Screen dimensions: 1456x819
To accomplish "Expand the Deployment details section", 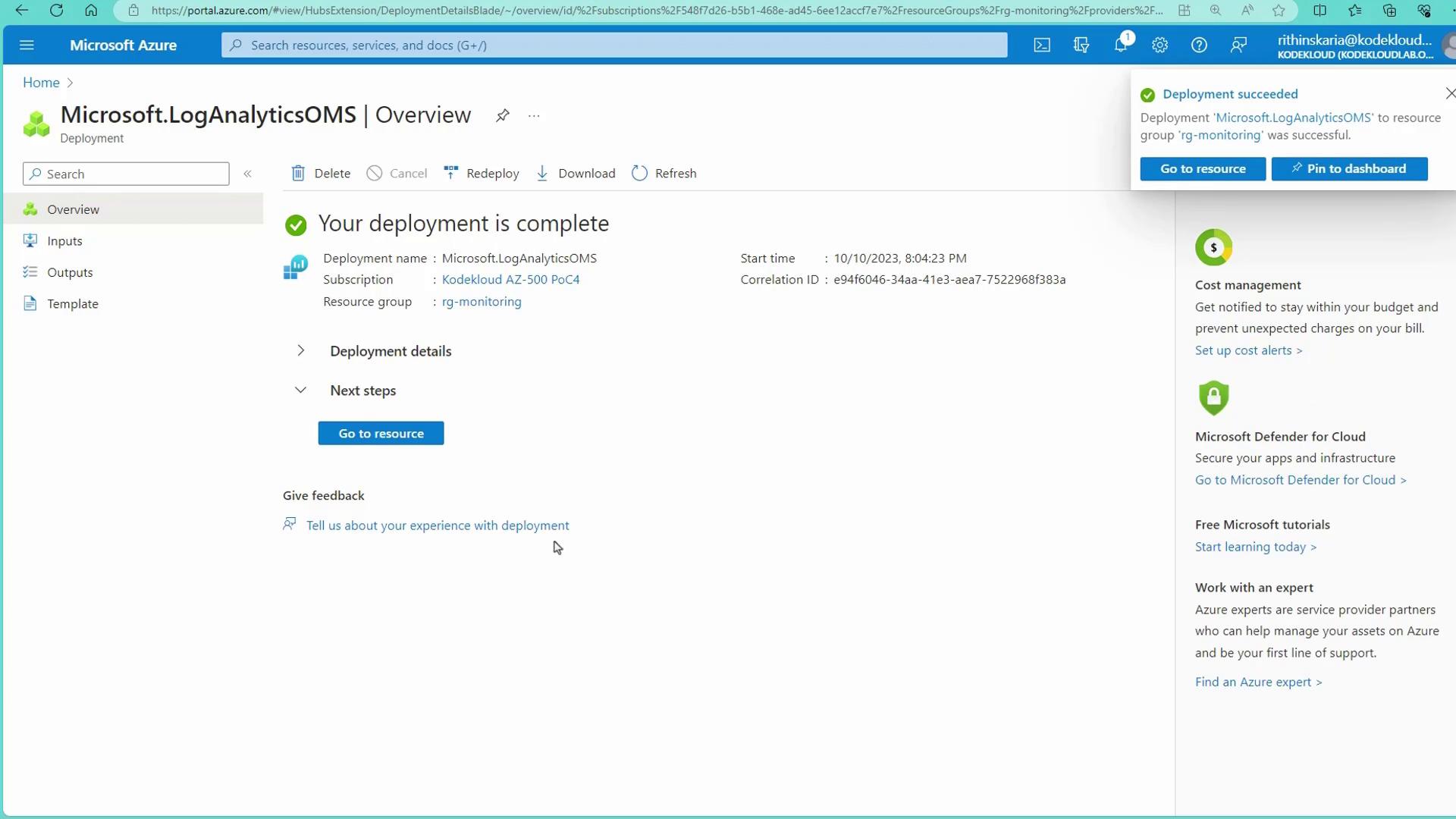I will pos(301,351).
